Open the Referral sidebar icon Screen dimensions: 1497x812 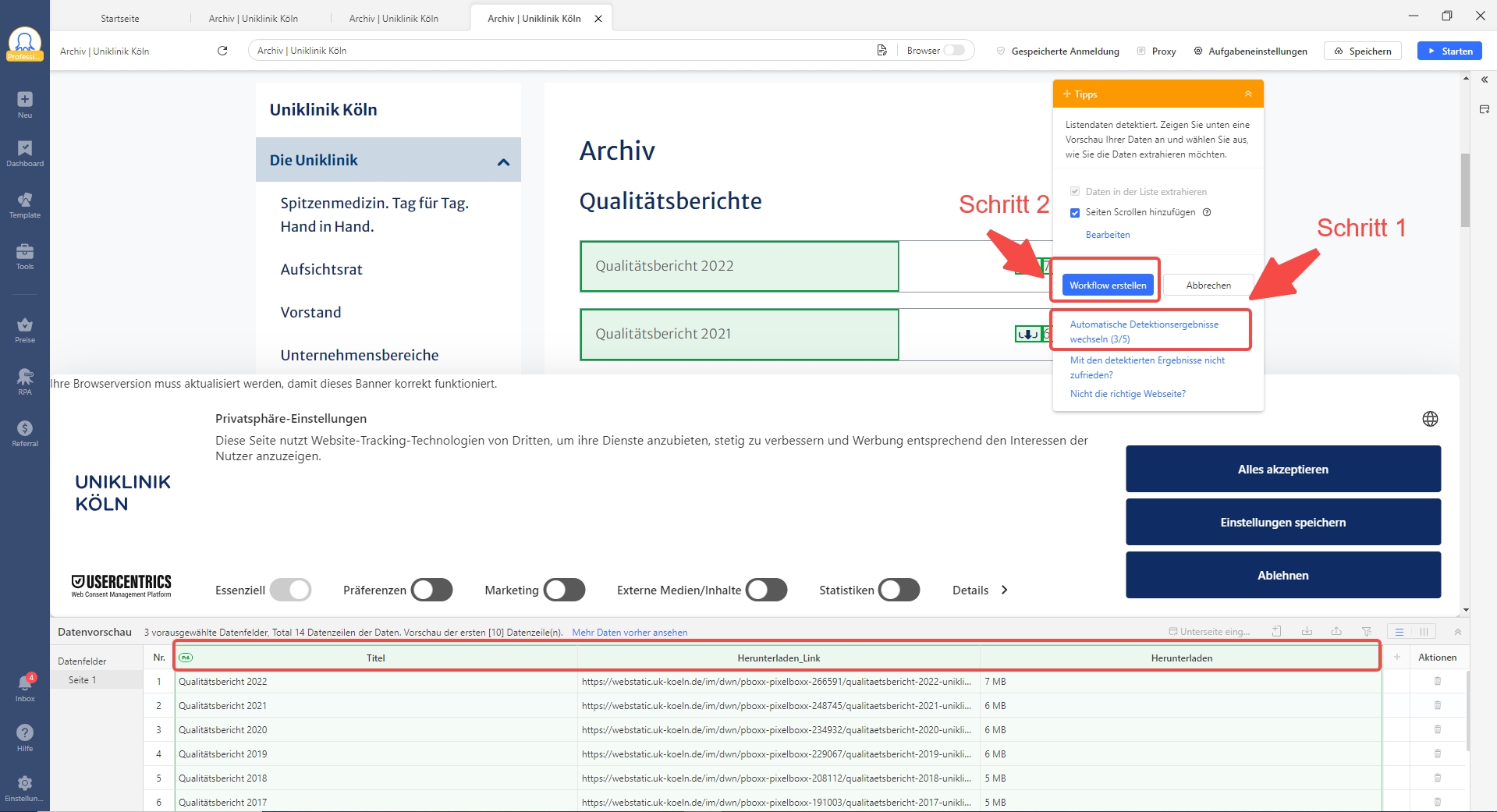click(x=25, y=434)
